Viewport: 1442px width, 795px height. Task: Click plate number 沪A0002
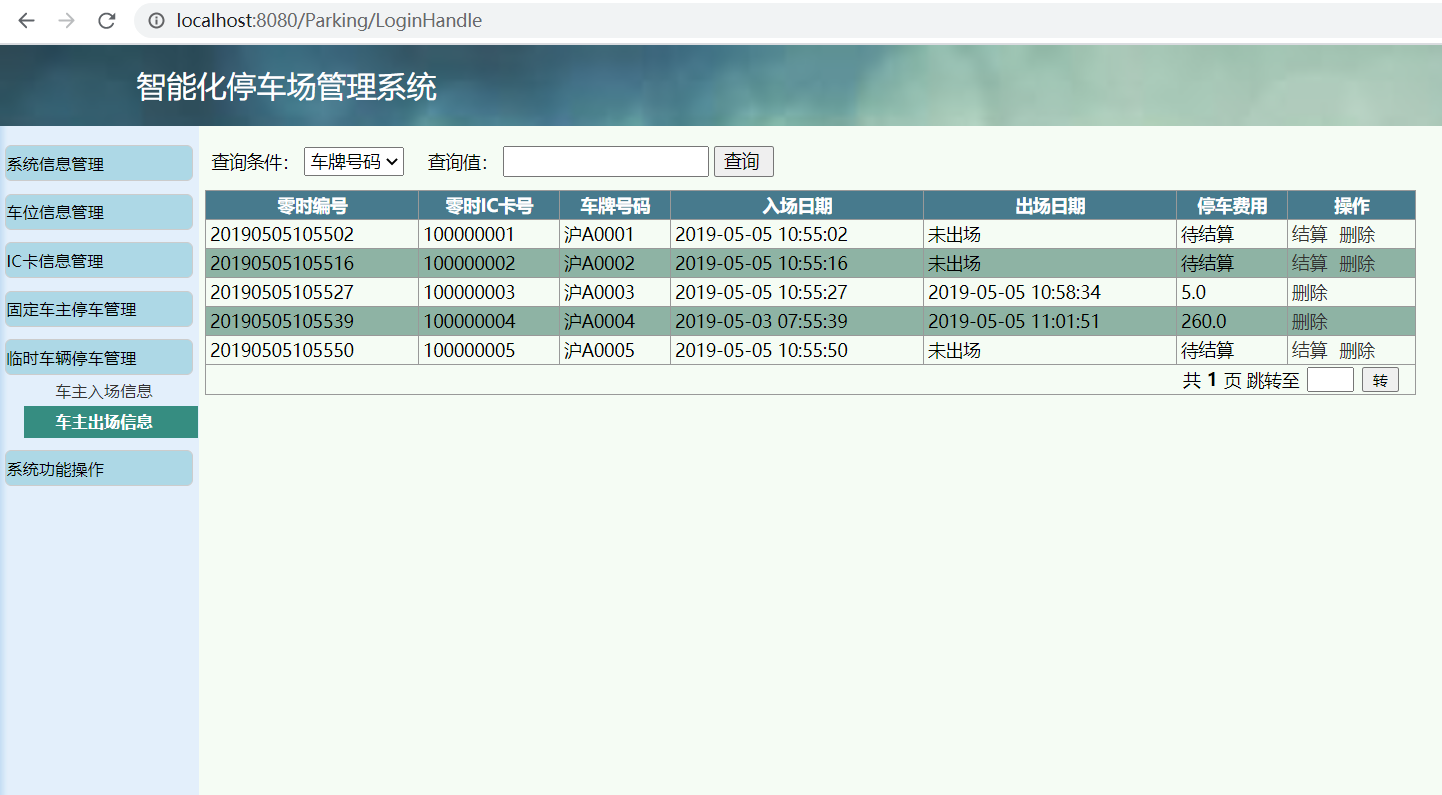coord(599,263)
